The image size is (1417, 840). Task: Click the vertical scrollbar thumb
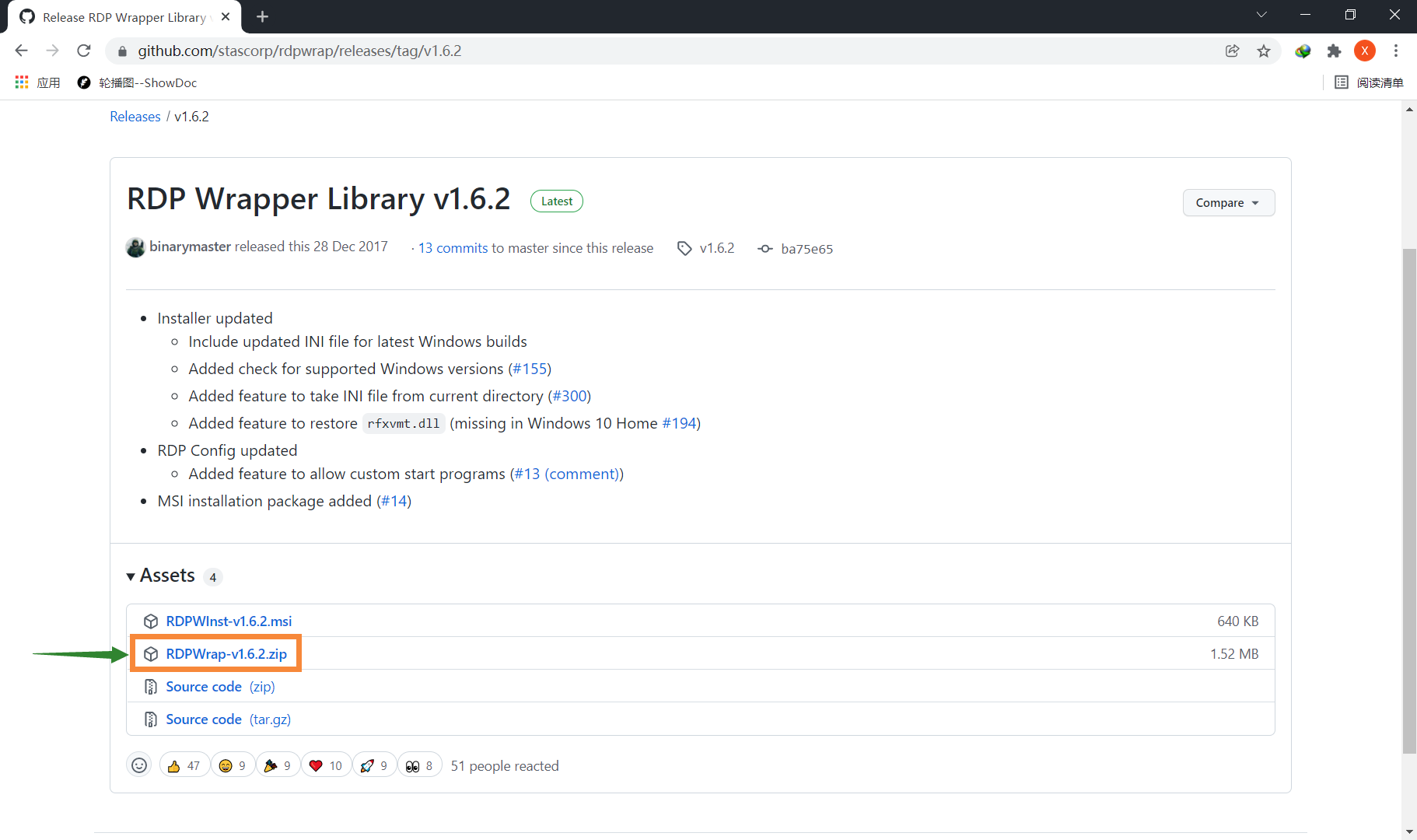[1409, 500]
